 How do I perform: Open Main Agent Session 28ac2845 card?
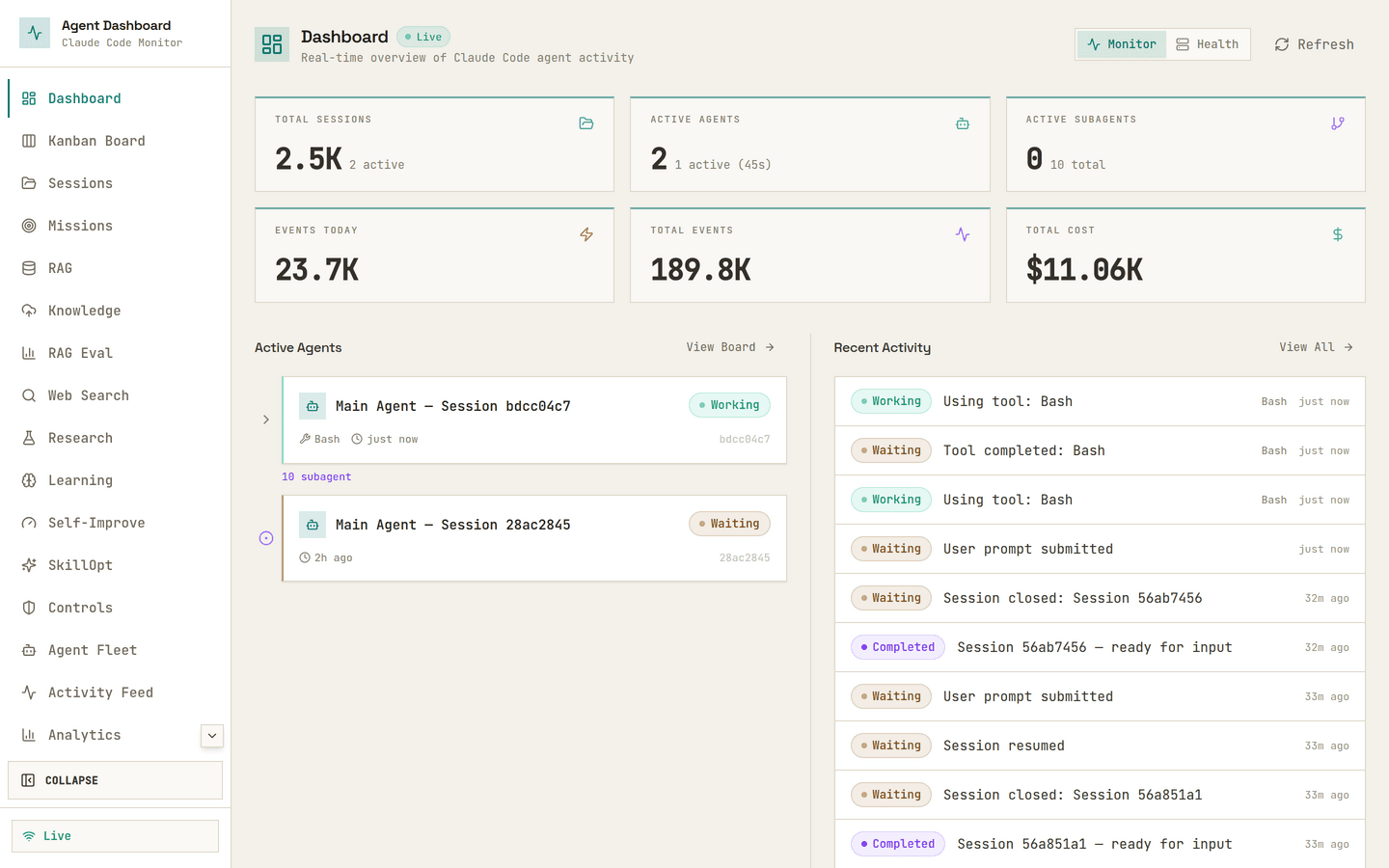[534, 538]
